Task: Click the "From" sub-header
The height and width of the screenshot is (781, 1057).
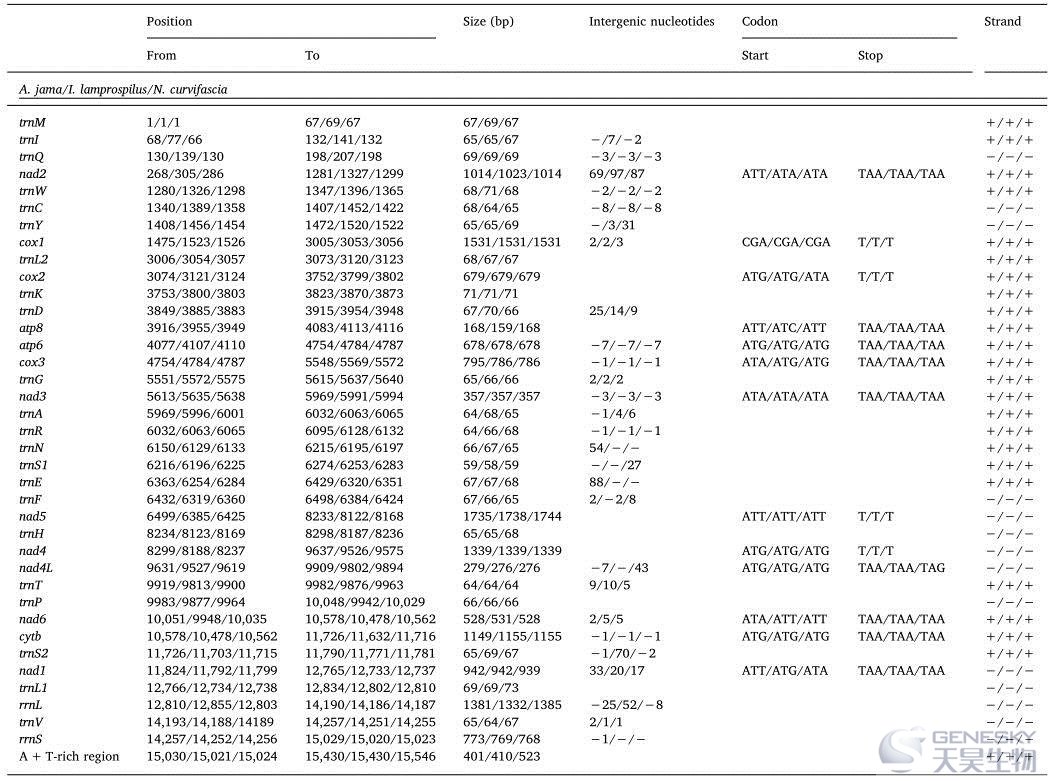Action: click(x=161, y=56)
